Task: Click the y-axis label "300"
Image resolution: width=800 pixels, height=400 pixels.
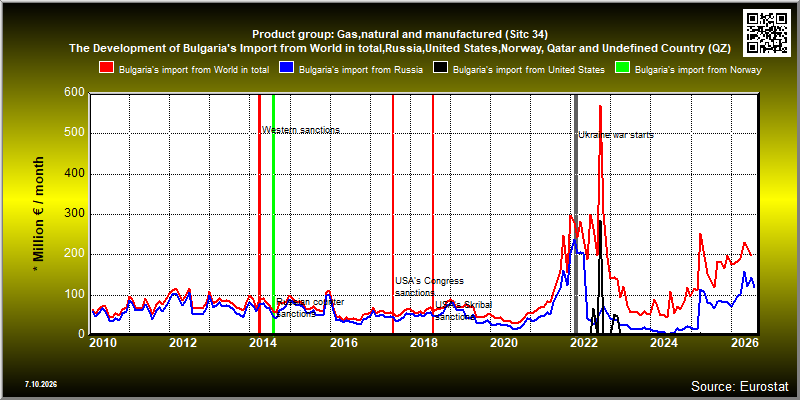Action: (x=76, y=215)
